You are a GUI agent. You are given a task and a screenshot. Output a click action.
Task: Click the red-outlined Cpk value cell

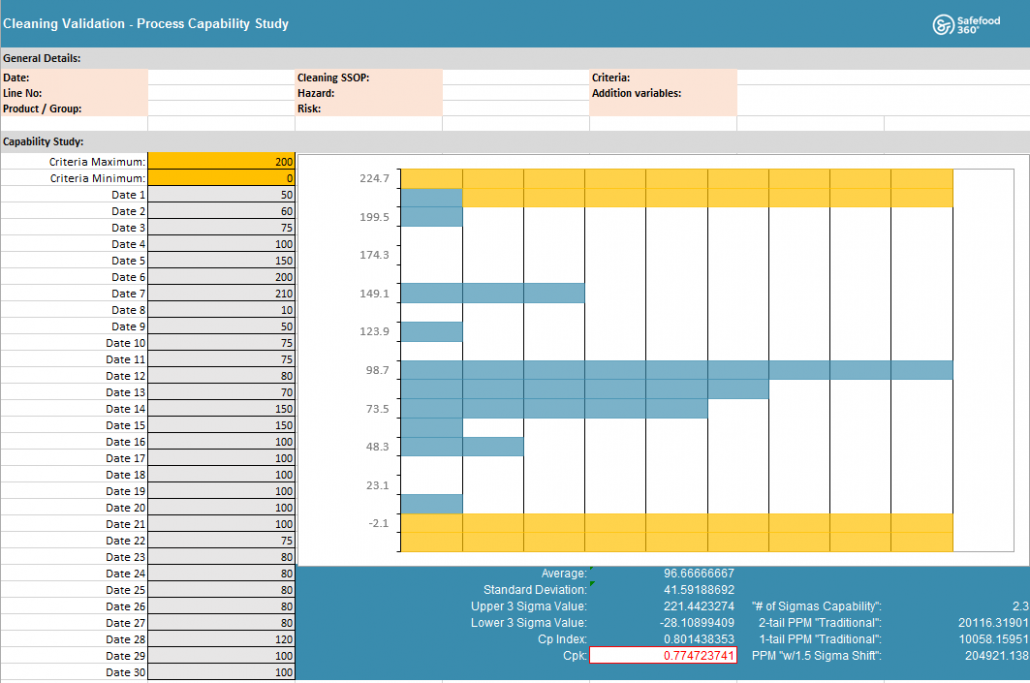pyautogui.click(x=663, y=655)
